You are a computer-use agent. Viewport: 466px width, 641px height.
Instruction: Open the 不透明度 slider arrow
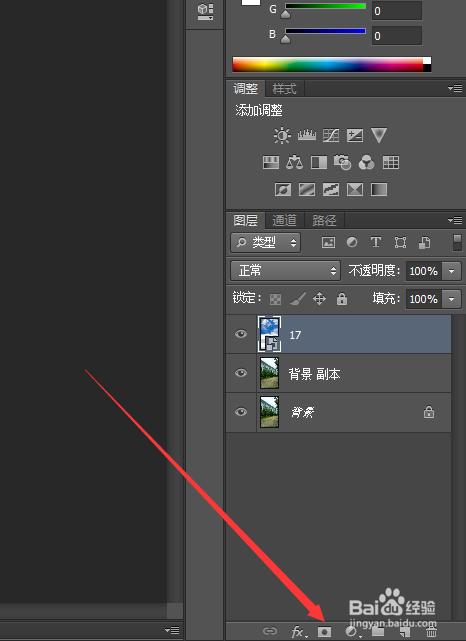tap(452, 271)
